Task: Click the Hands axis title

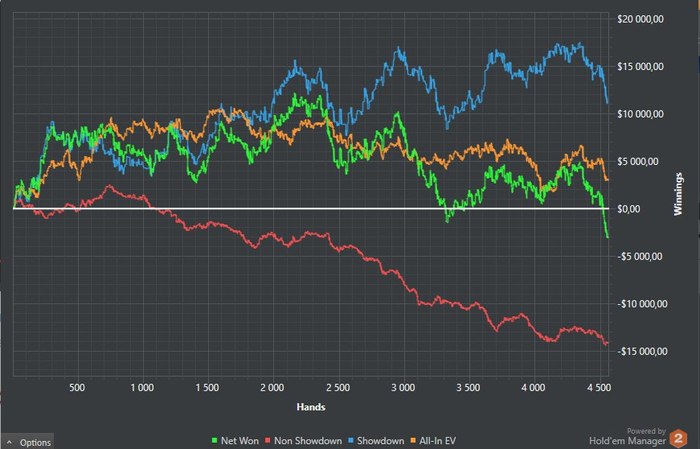Action: coord(311,407)
